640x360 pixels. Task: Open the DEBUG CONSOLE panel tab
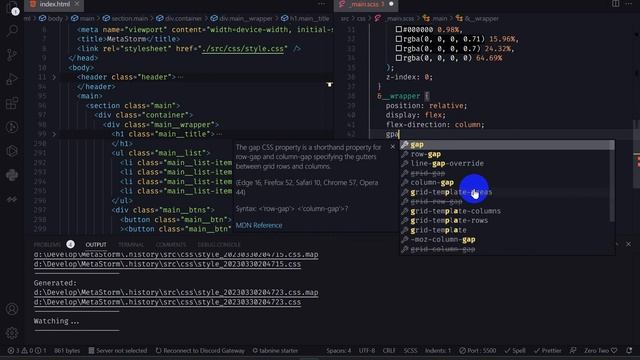[x=219, y=244]
